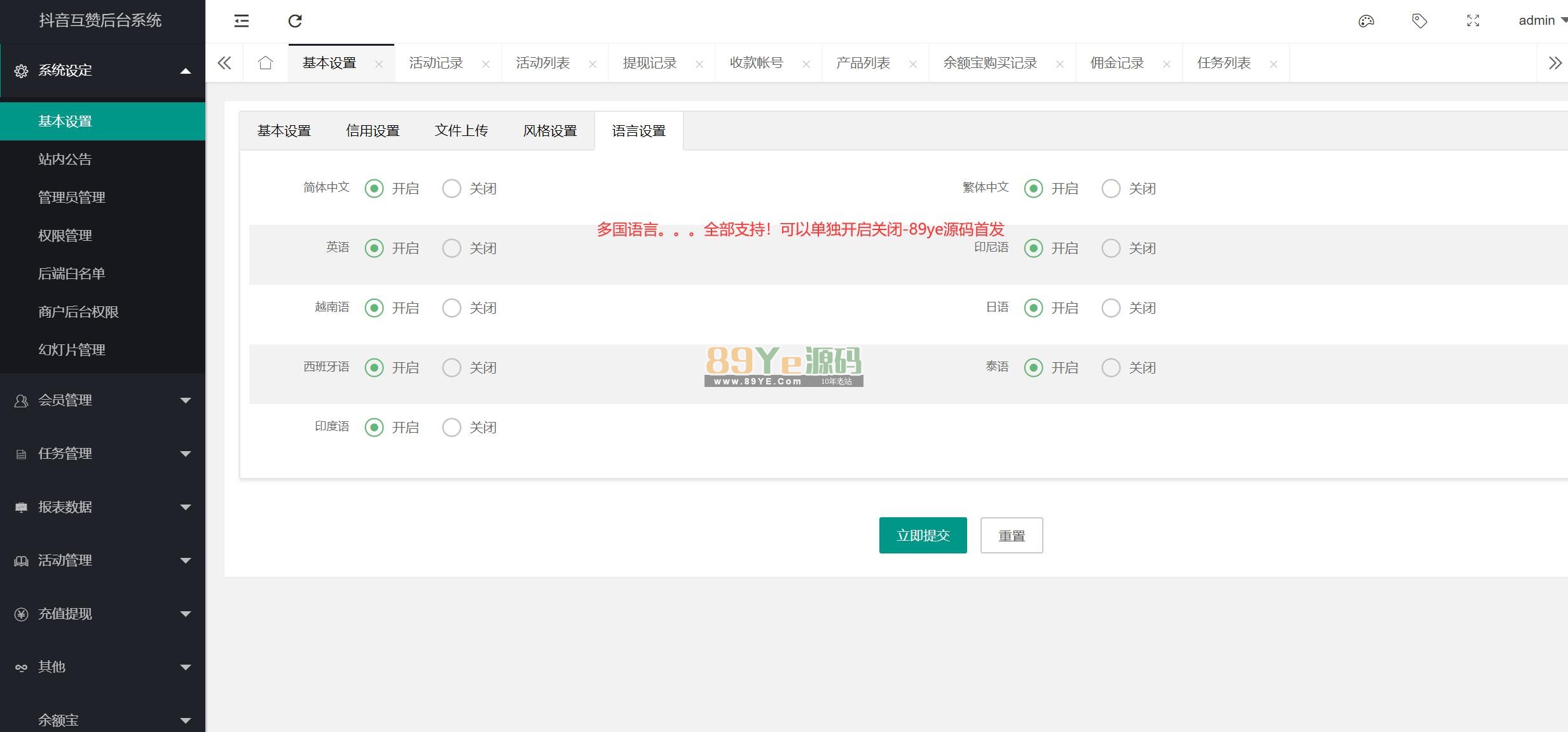Switch to the 风格设置 tab
The image size is (1568, 732).
click(550, 131)
